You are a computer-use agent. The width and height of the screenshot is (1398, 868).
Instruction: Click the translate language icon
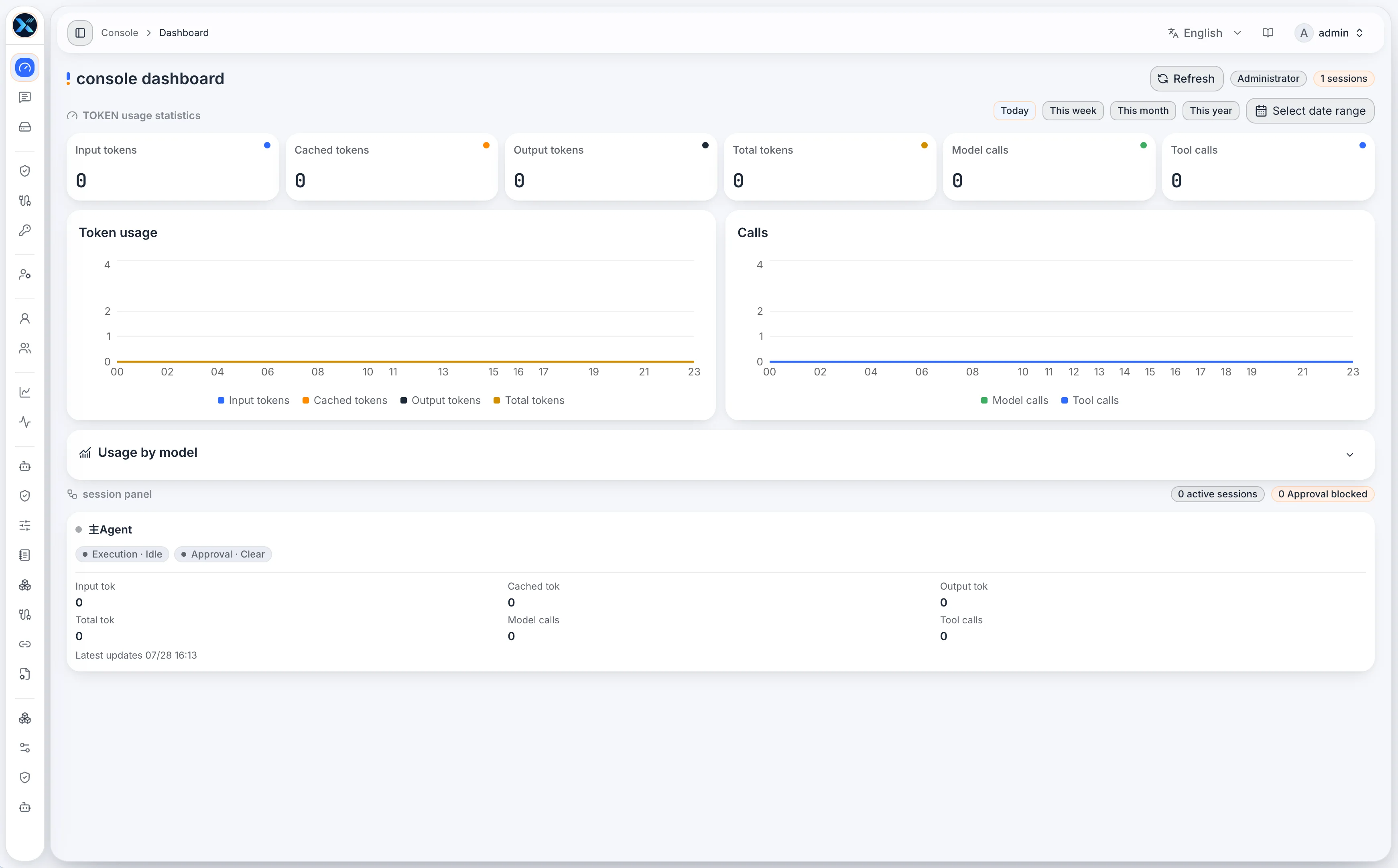(1173, 33)
